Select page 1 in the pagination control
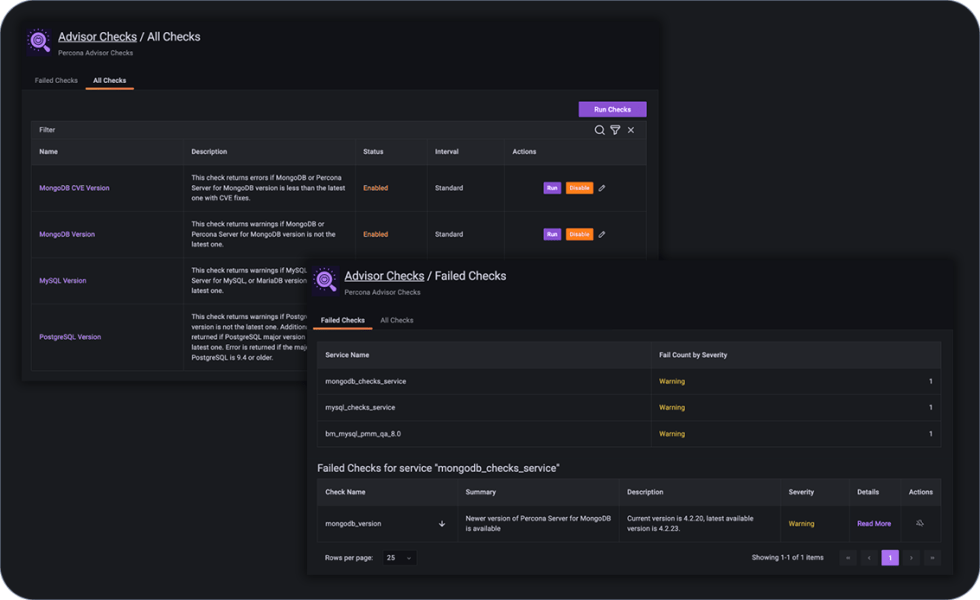Viewport: 980px width, 600px height. pyautogui.click(x=890, y=557)
